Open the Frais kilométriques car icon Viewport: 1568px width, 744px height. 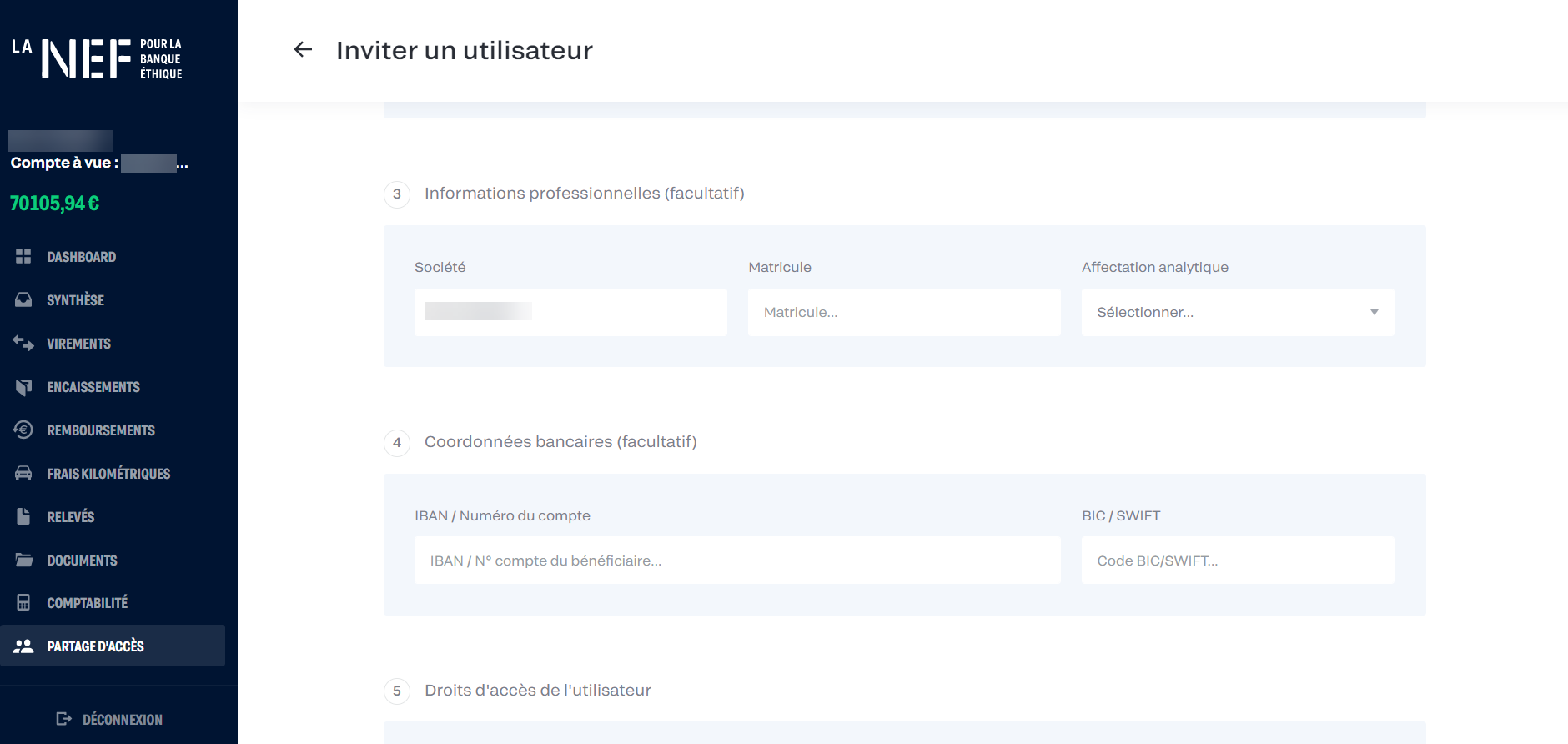[x=23, y=473]
